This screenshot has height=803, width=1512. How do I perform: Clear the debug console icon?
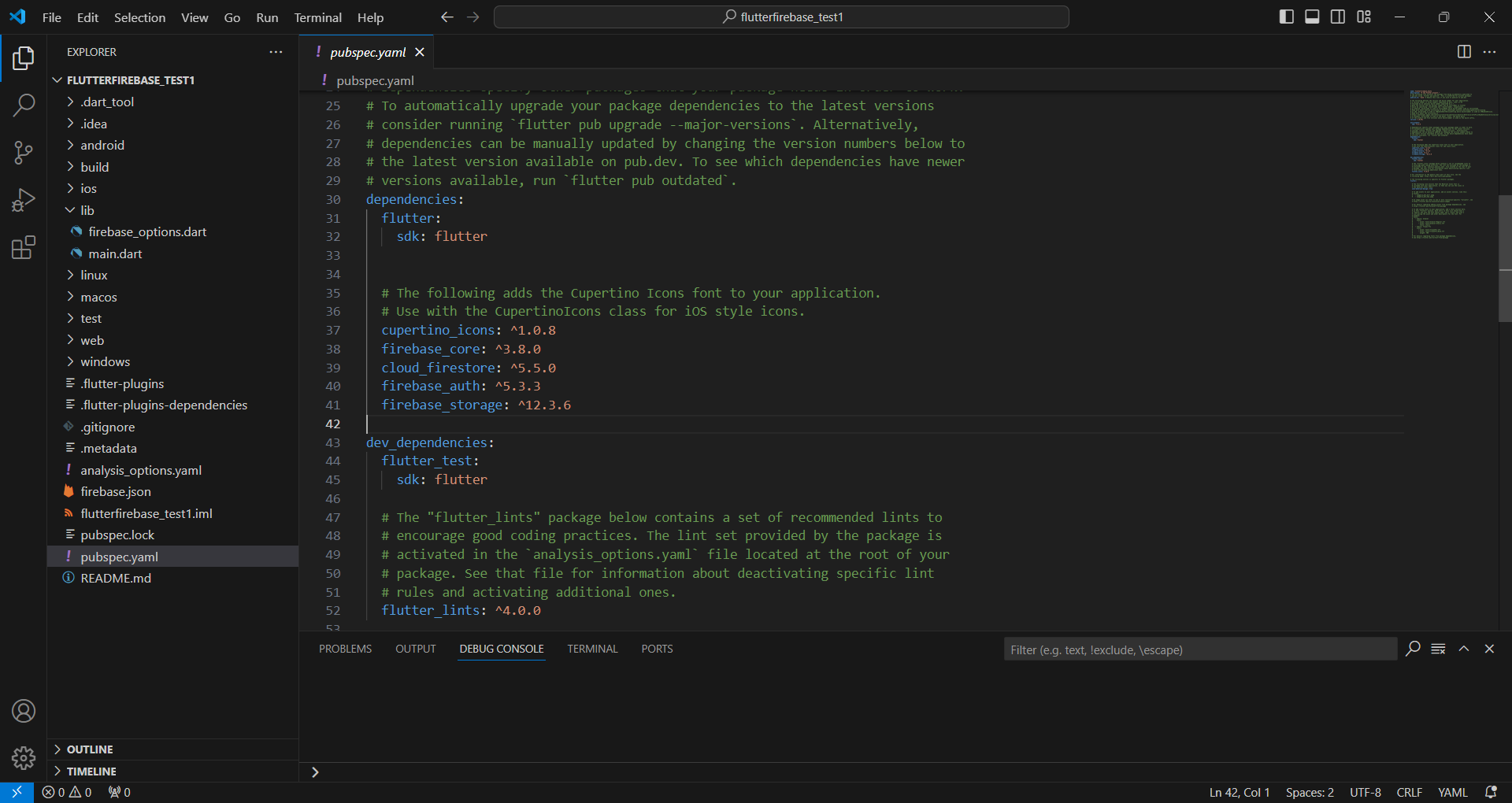(x=1438, y=649)
